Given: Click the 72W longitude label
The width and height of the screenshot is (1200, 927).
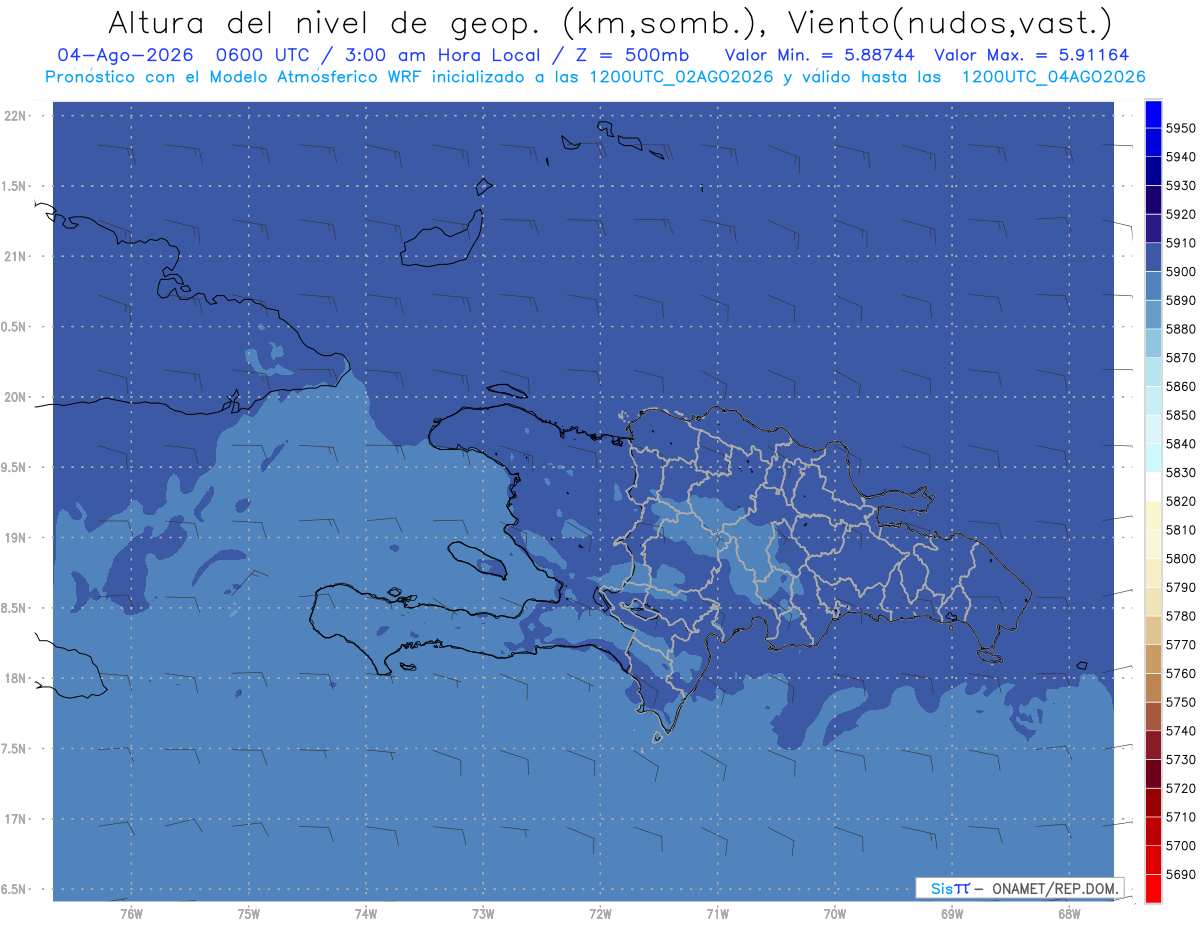Looking at the screenshot, I should (x=600, y=914).
